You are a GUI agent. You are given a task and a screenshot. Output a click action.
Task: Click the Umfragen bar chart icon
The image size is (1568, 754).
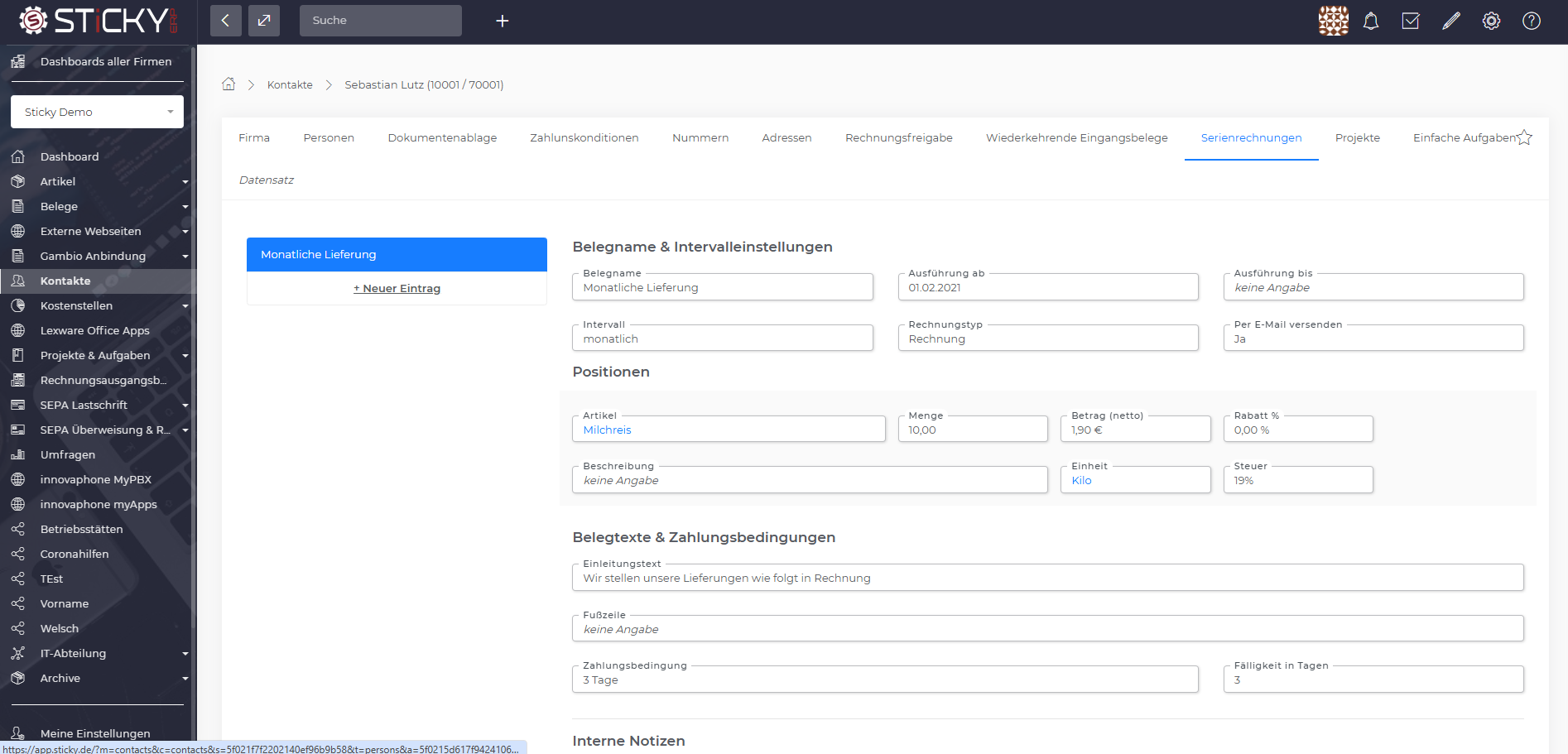tap(17, 454)
